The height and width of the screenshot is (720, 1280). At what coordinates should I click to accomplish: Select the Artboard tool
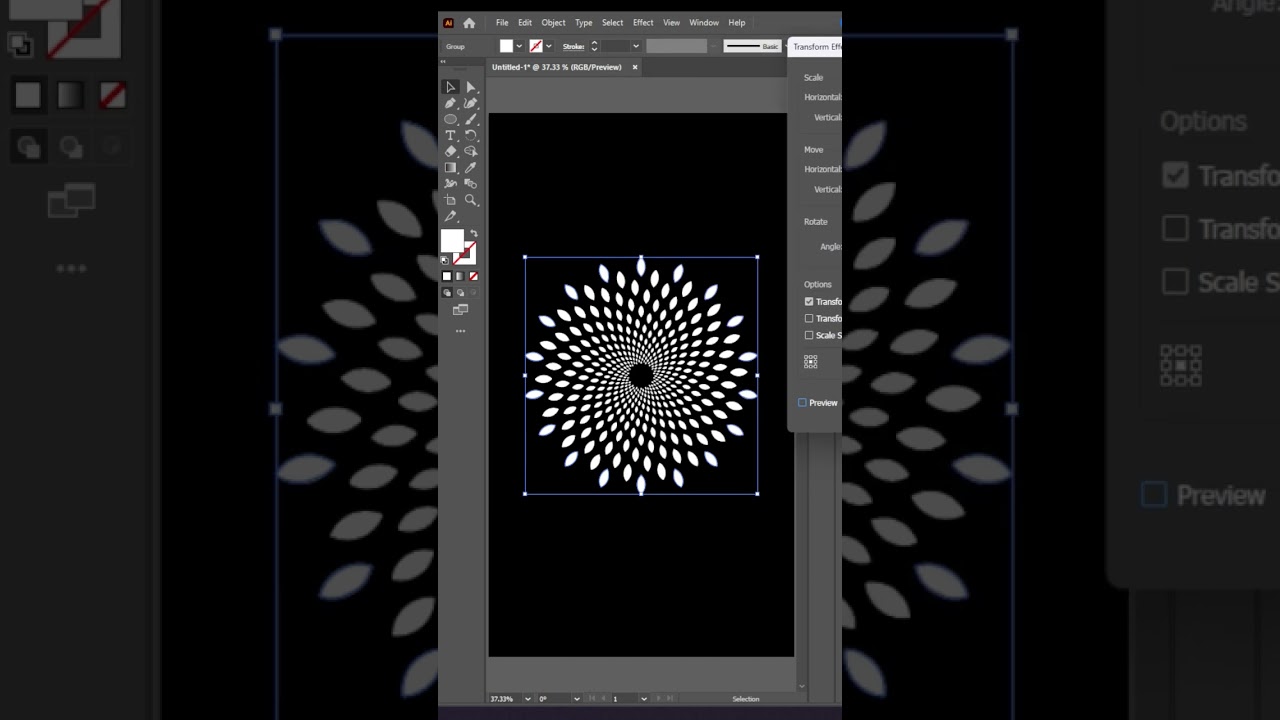tap(451, 200)
